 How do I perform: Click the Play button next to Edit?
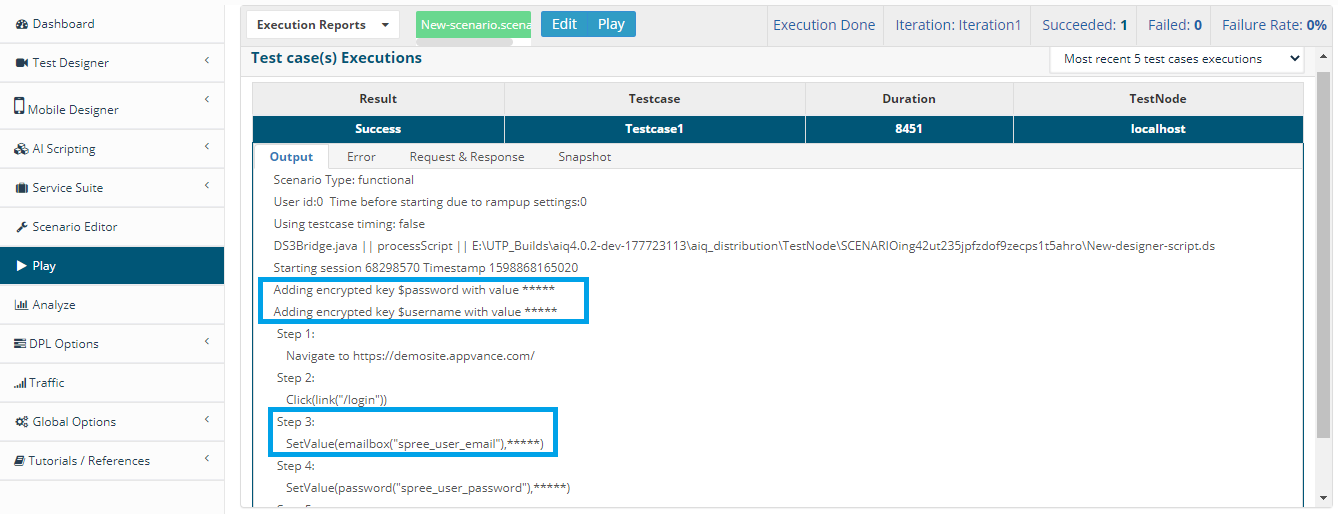pyautogui.click(x=611, y=24)
